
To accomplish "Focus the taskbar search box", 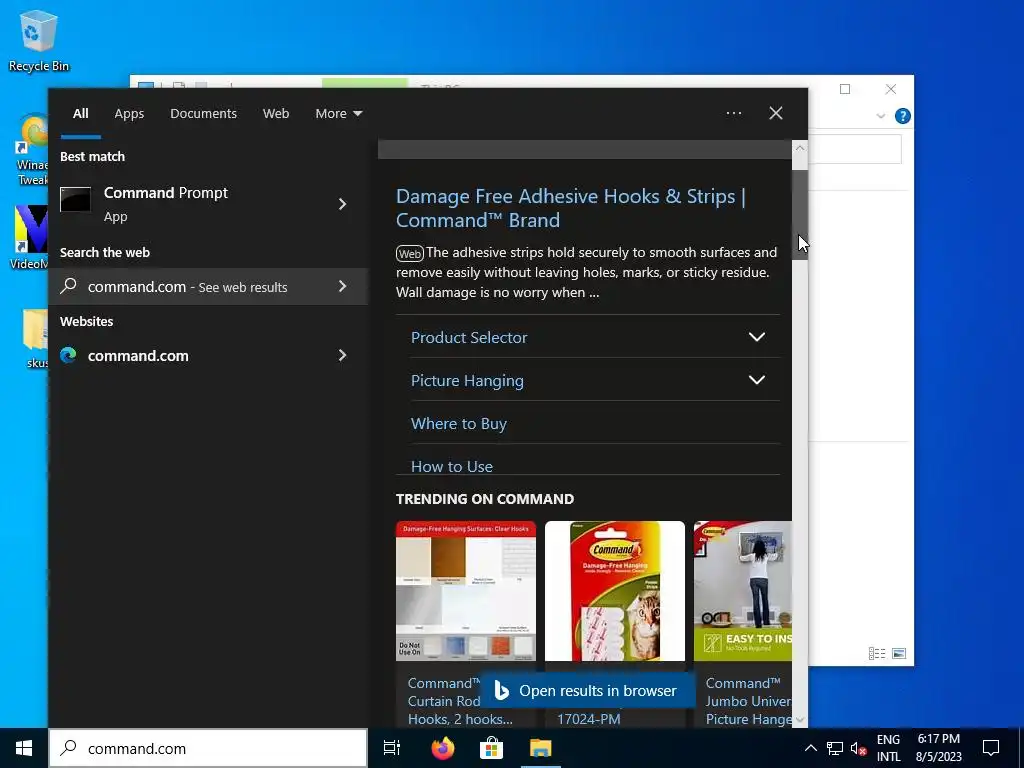I will click(x=208, y=748).
